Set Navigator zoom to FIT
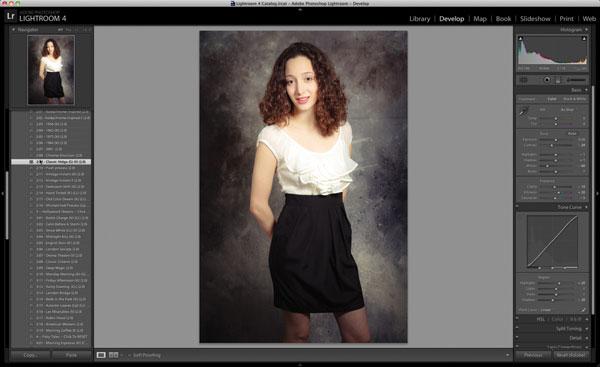600x367 pixels. (x=60, y=29)
